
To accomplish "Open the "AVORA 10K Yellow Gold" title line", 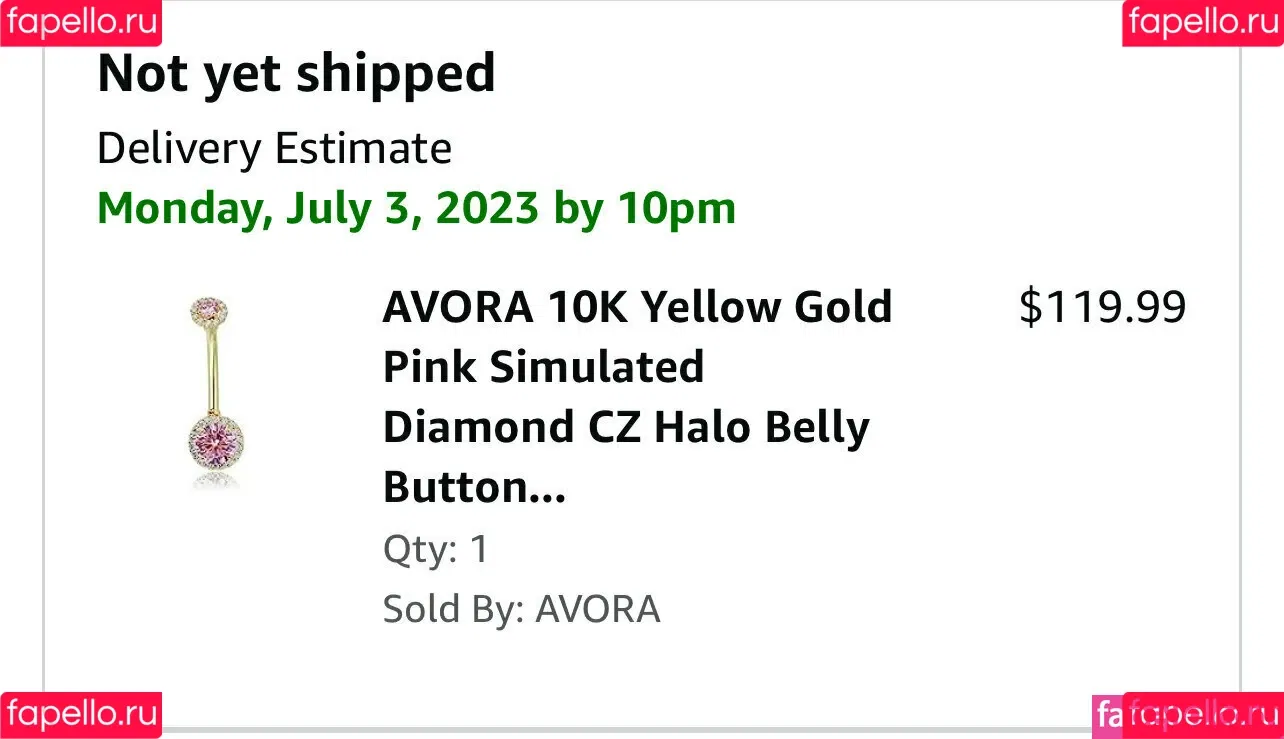I will pos(637,307).
